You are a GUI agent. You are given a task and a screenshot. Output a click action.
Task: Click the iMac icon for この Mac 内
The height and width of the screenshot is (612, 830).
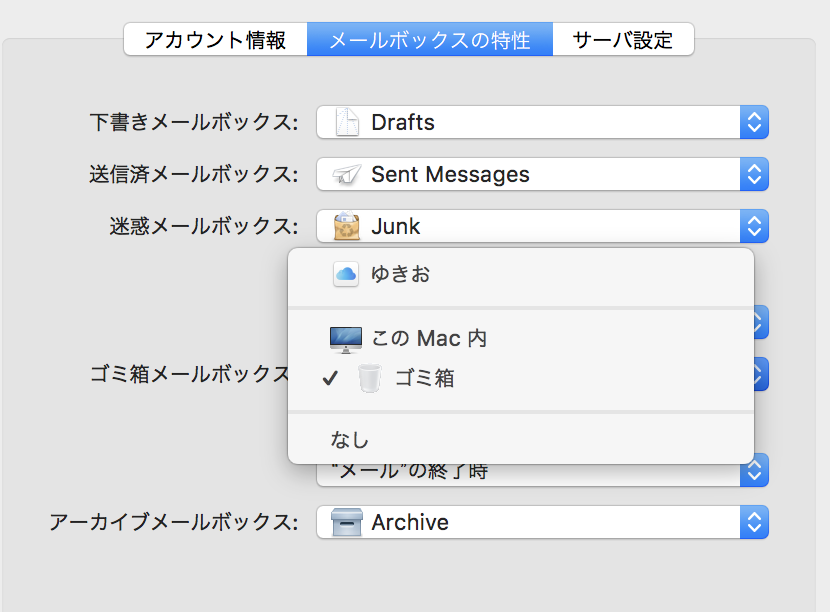point(345,339)
